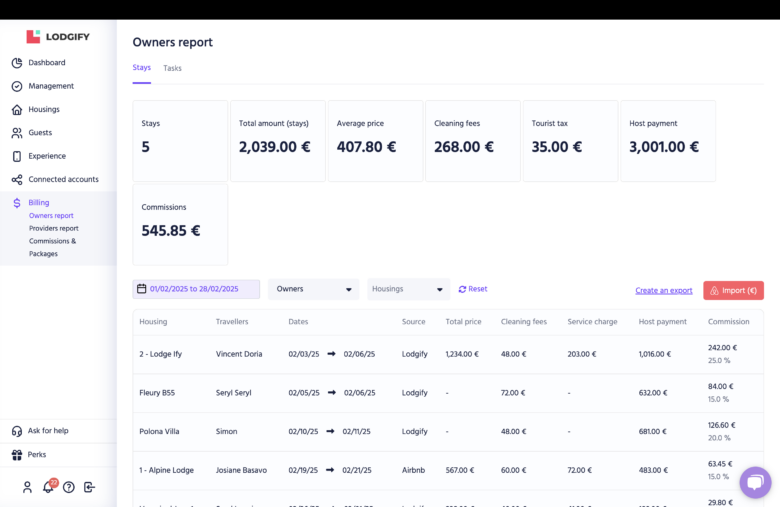
Task: Click 1,234.00 € total price cell
Action: [462, 354]
